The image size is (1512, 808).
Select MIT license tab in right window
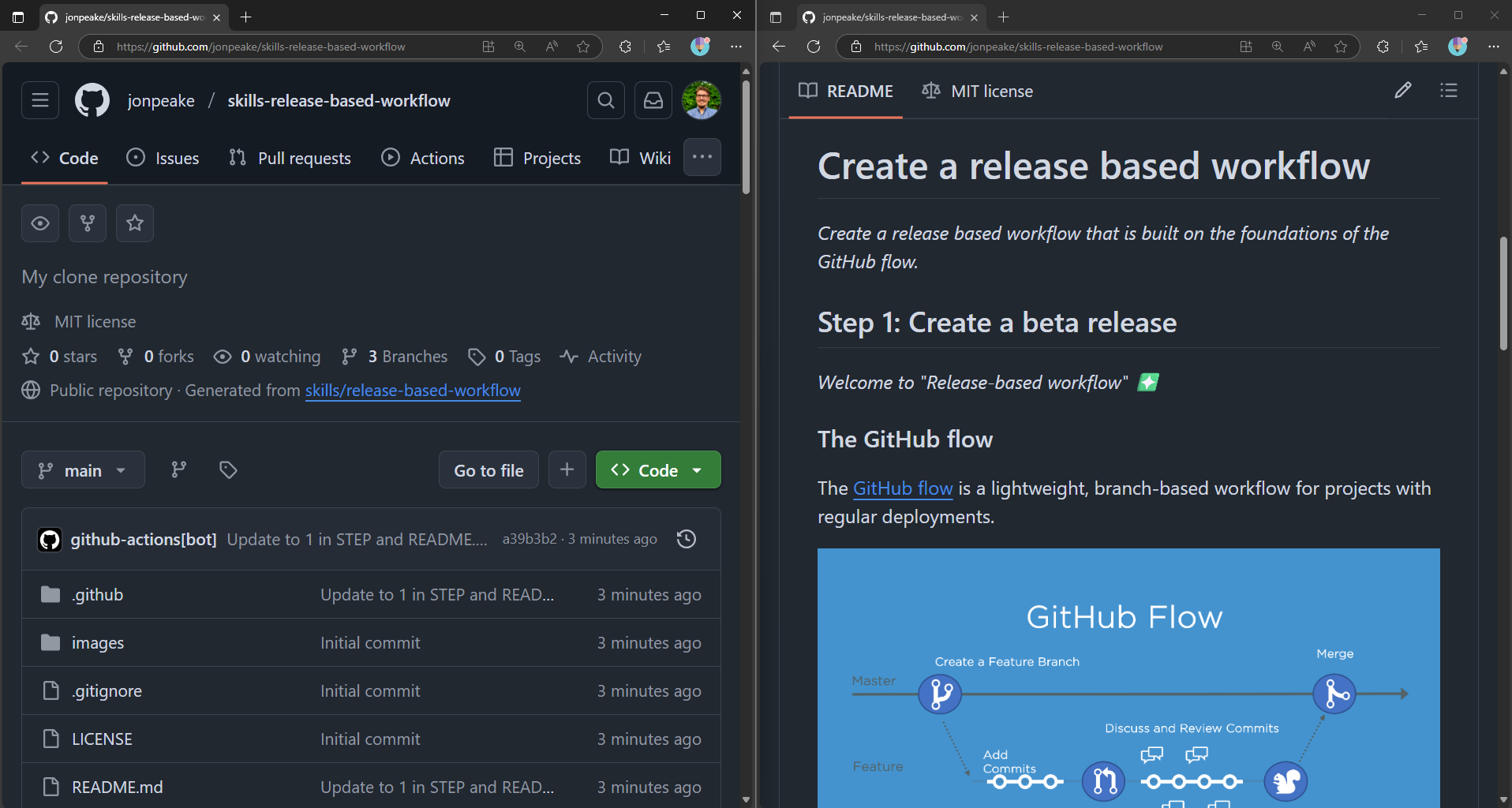(977, 91)
